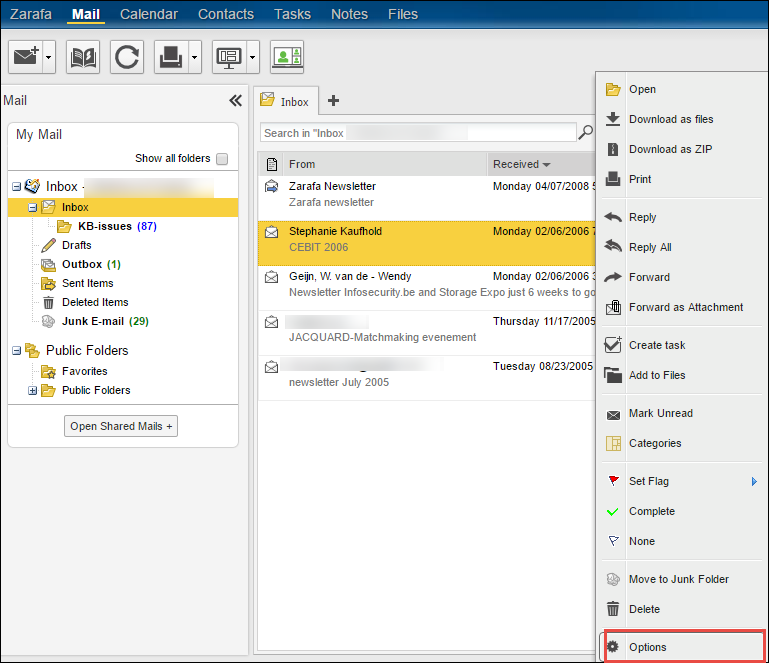Select the KB-issues folder
Screen dimensions: 769x663
click(105, 226)
